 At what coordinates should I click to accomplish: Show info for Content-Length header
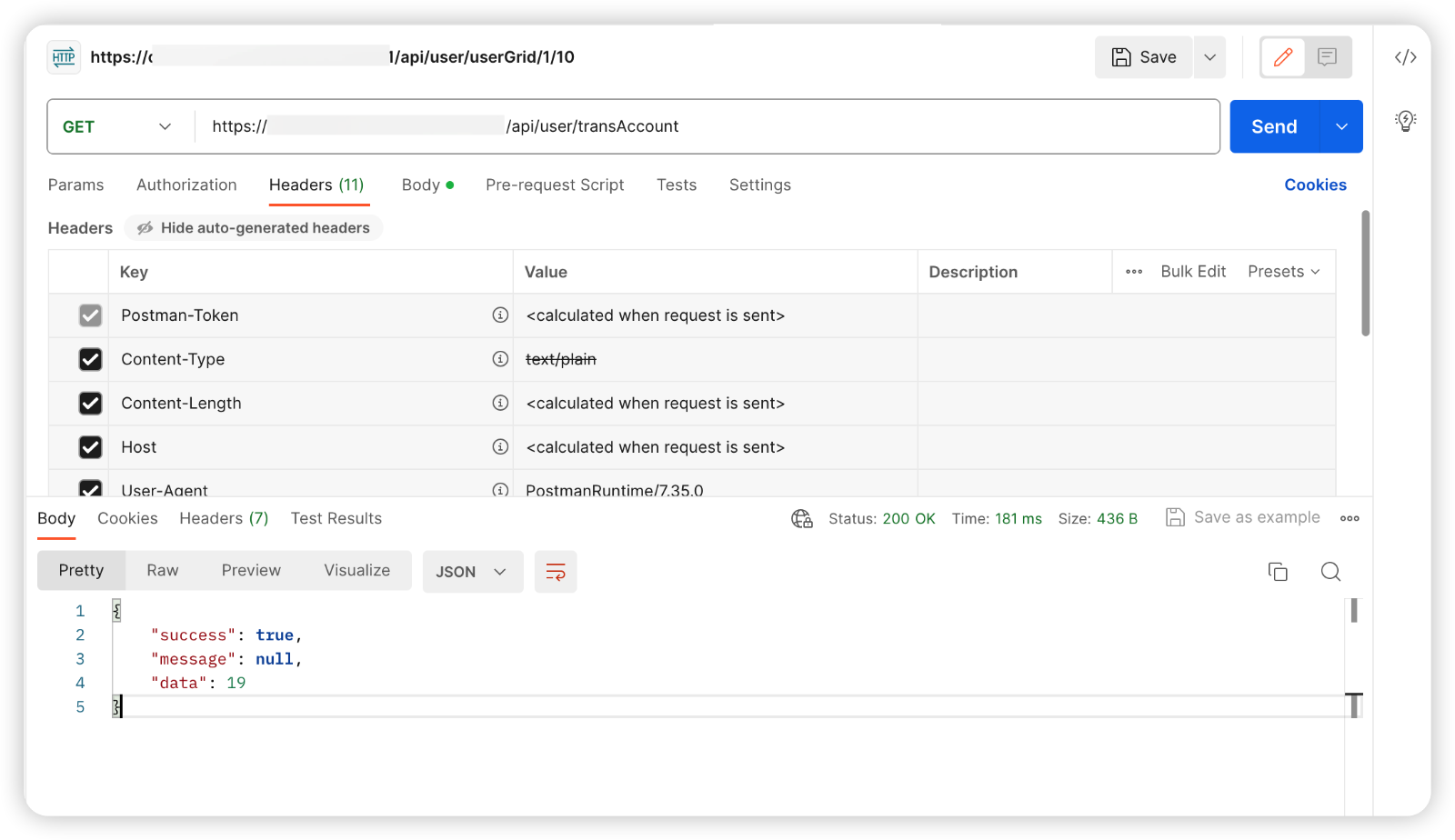point(500,403)
